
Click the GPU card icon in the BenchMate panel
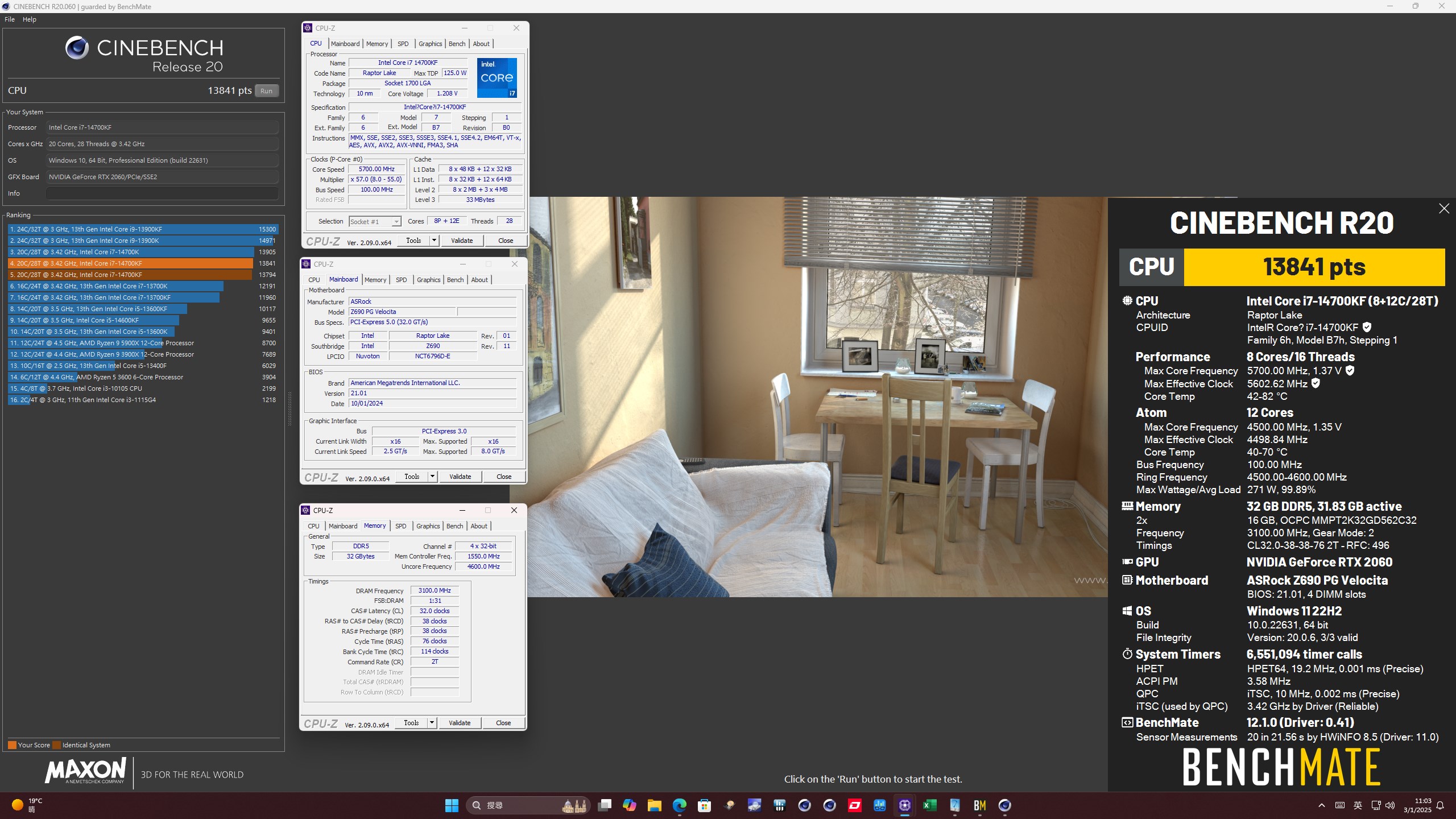click(1127, 562)
